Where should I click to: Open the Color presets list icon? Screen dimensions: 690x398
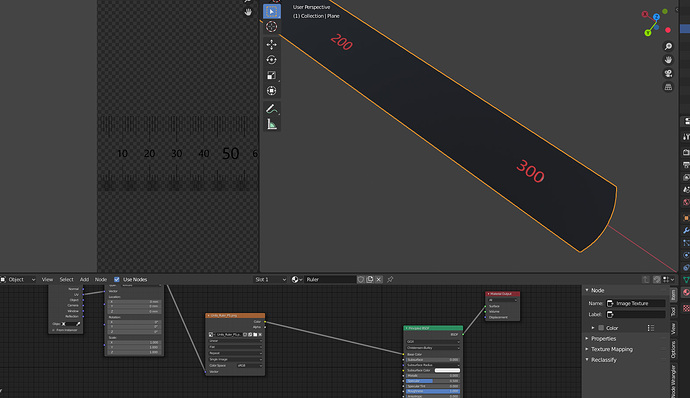tap(651, 328)
